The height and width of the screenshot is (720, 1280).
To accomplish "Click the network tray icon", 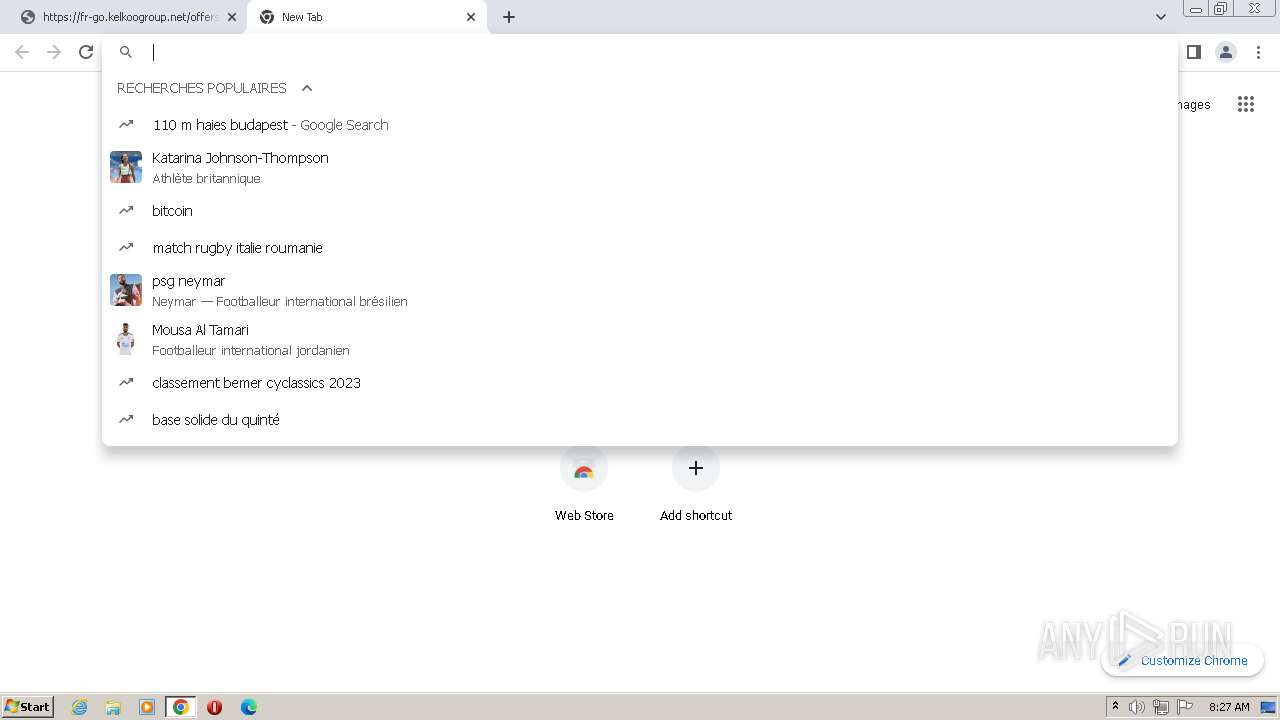I will (1161, 707).
